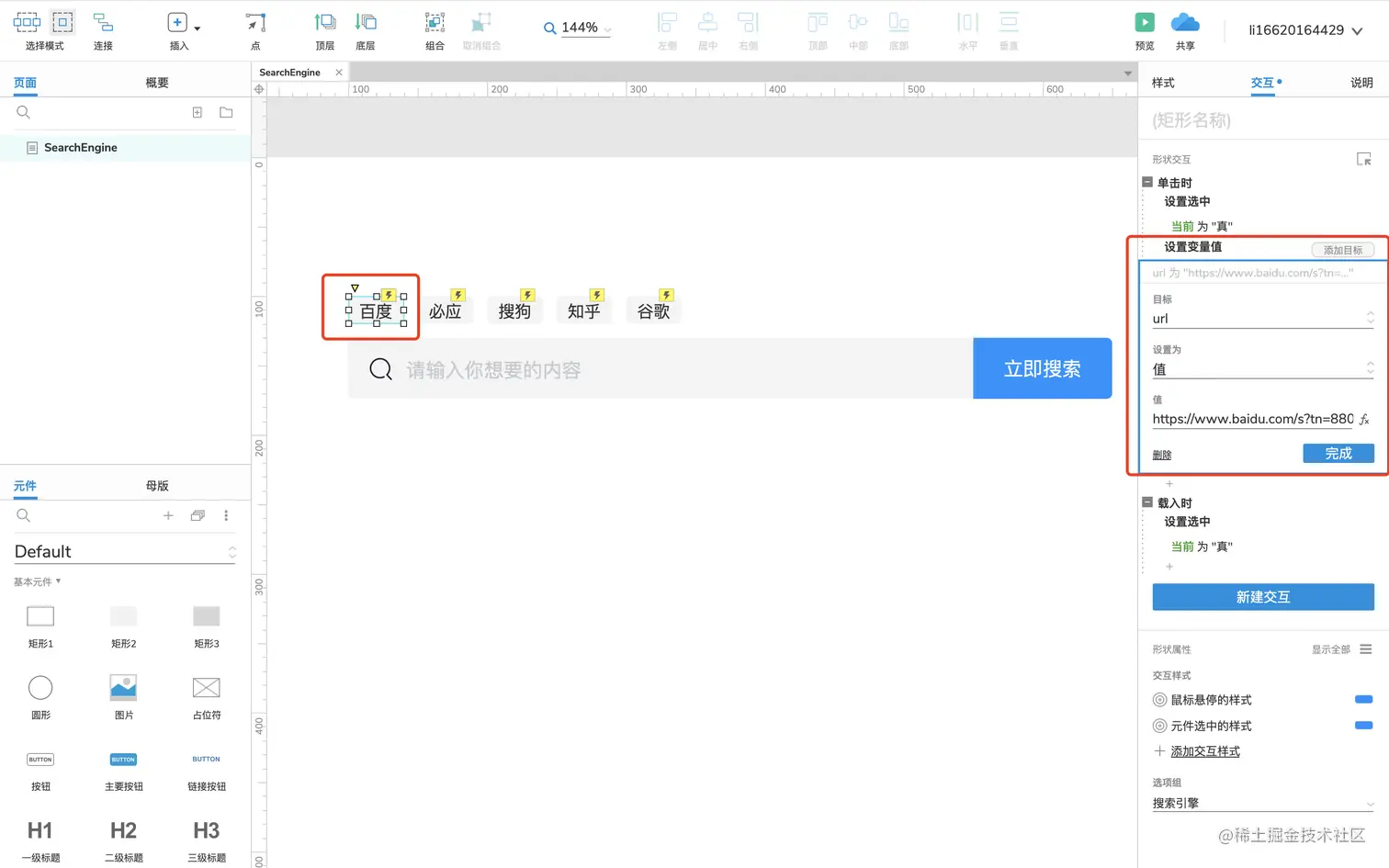The height and width of the screenshot is (868, 1389).
Task: Launch the 预览 preview
Action: pyautogui.click(x=1145, y=22)
